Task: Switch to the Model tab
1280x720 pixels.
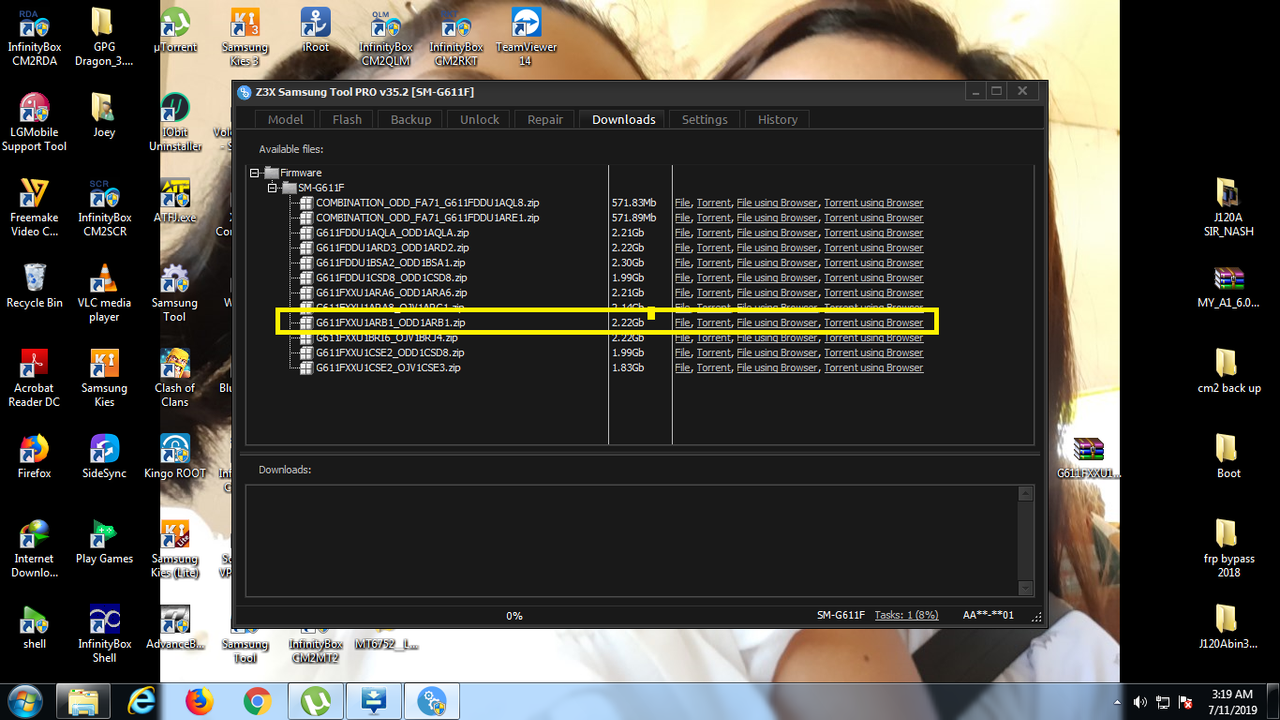Action: pyautogui.click(x=285, y=119)
